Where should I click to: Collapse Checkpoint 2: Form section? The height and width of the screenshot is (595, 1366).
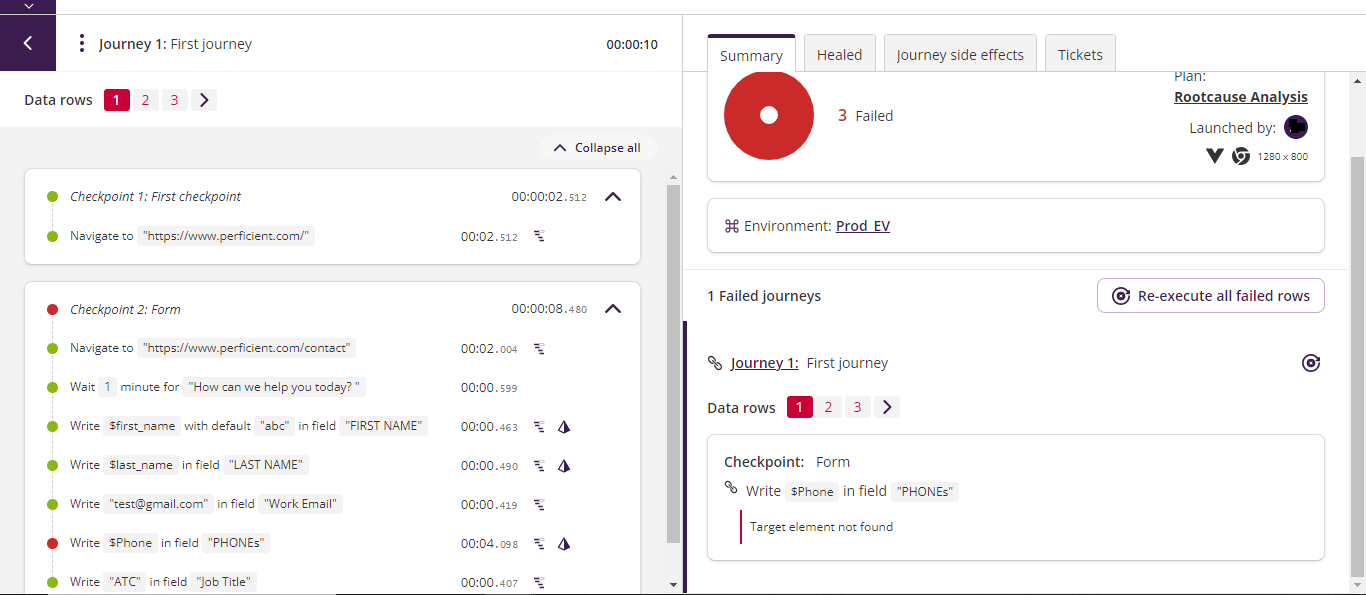point(613,309)
